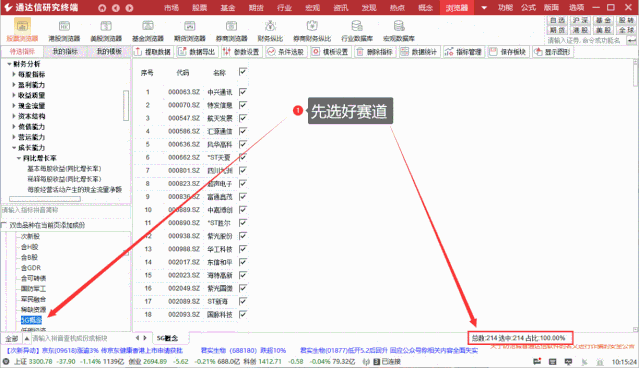Open the 期货浏览器 futures browser icon
This screenshot has width=639, height=368.
point(189,31)
